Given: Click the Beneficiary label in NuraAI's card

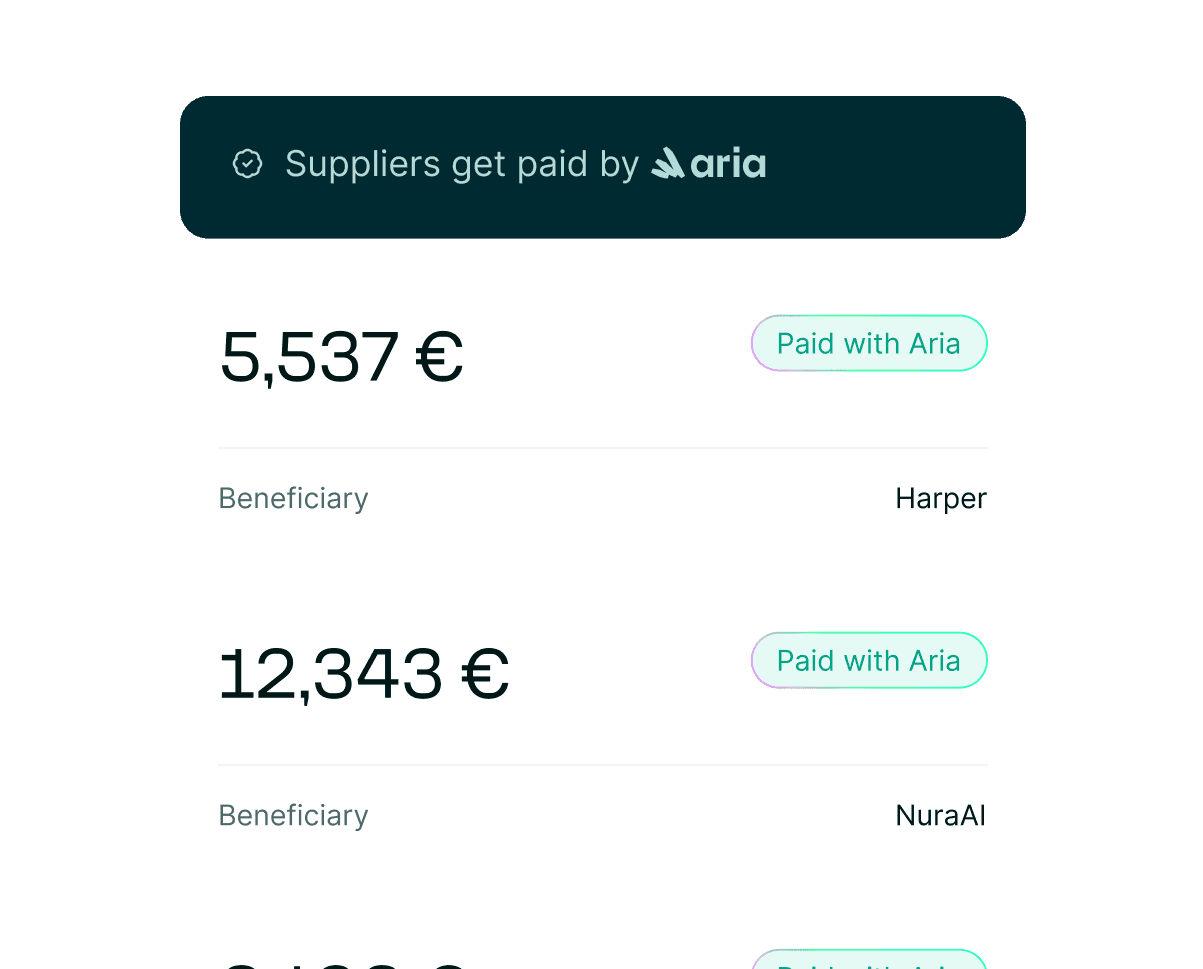Looking at the screenshot, I should 293,815.
